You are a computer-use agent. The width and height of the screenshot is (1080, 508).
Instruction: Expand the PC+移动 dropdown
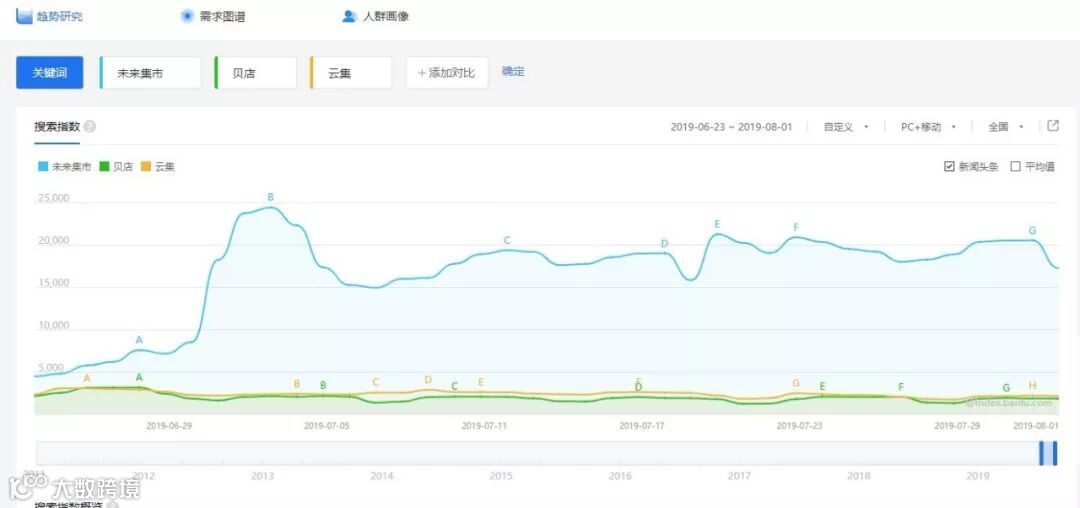[x=928, y=127]
